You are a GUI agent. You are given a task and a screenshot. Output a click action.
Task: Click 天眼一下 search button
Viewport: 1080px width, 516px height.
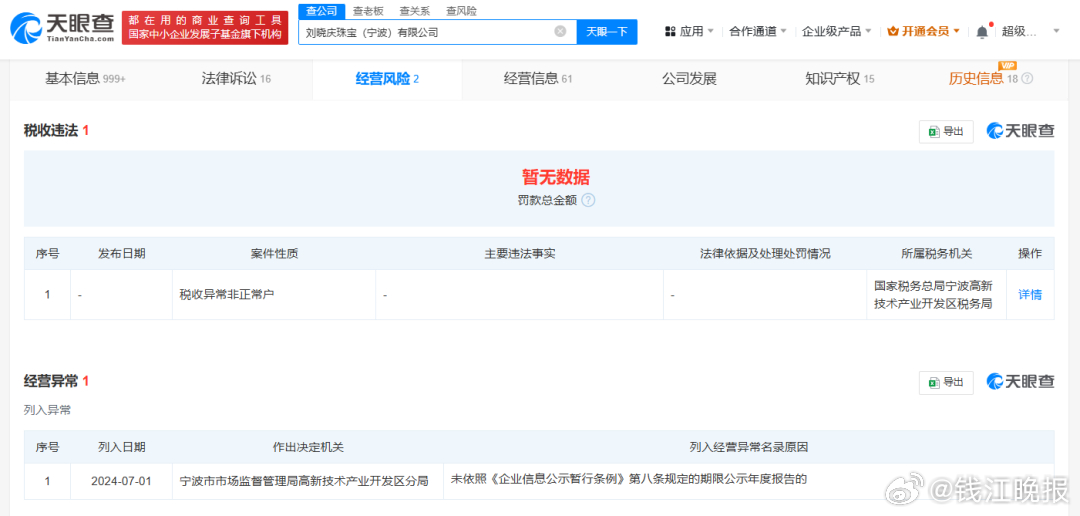pyautogui.click(x=607, y=32)
